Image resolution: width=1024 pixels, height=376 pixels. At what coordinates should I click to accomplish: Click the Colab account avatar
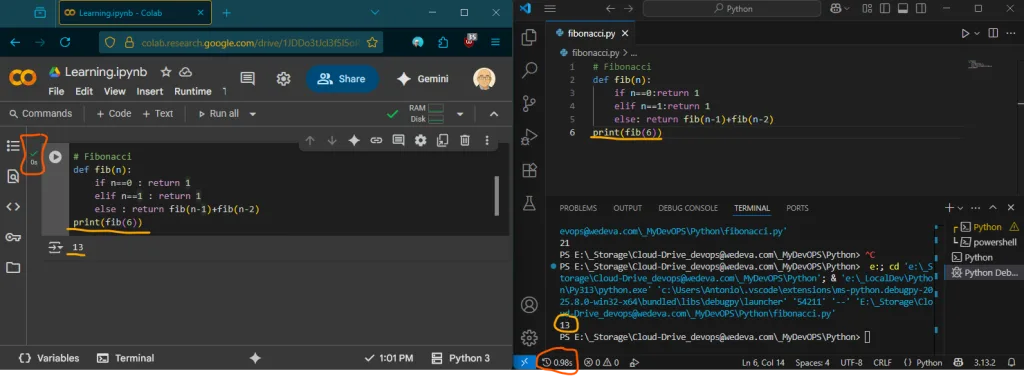pyautogui.click(x=484, y=79)
